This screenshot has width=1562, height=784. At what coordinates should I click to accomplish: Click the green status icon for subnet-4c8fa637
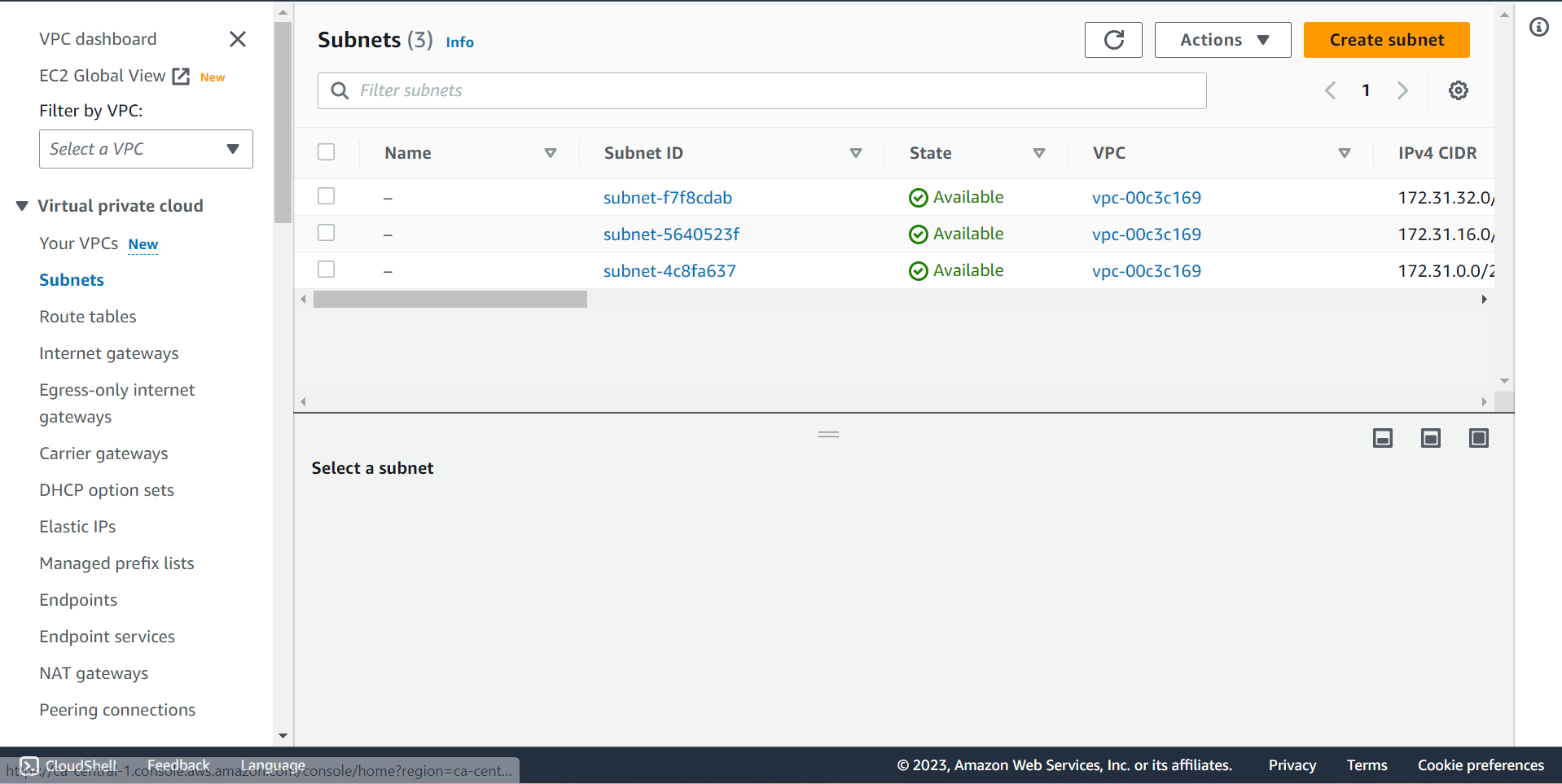tap(919, 271)
